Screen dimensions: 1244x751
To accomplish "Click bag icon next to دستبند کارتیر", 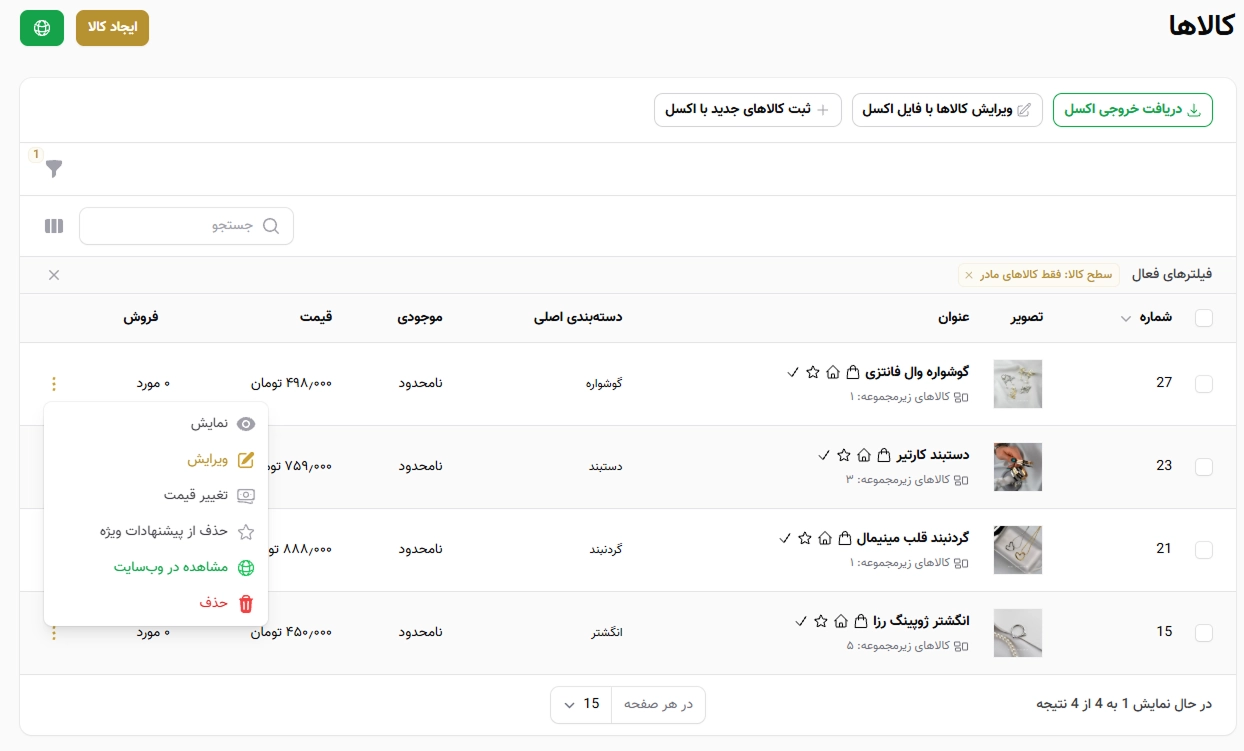I will click(x=883, y=455).
